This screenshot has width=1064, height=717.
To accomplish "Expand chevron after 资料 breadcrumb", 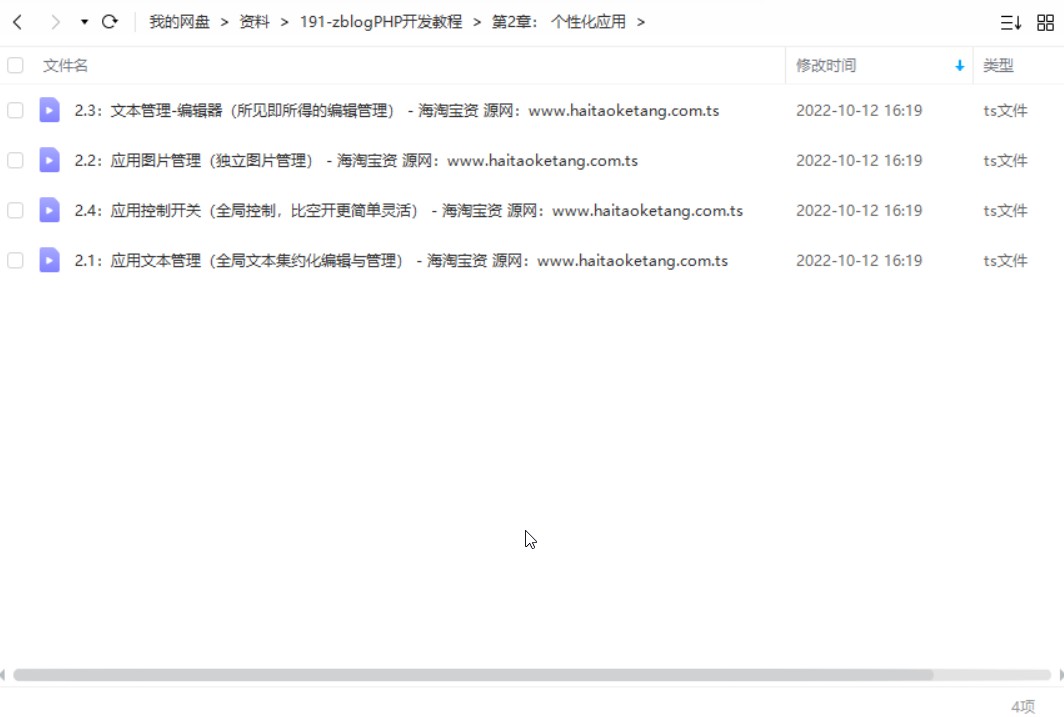I will (285, 22).
